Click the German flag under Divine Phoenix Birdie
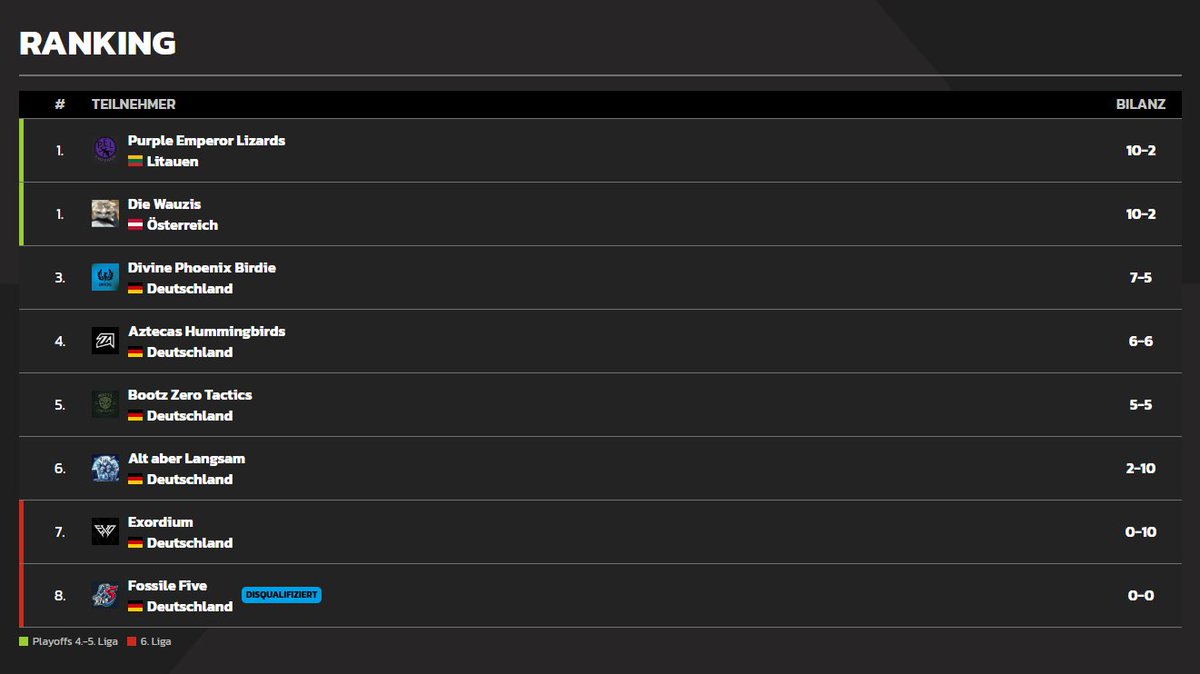 (x=135, y=288)
